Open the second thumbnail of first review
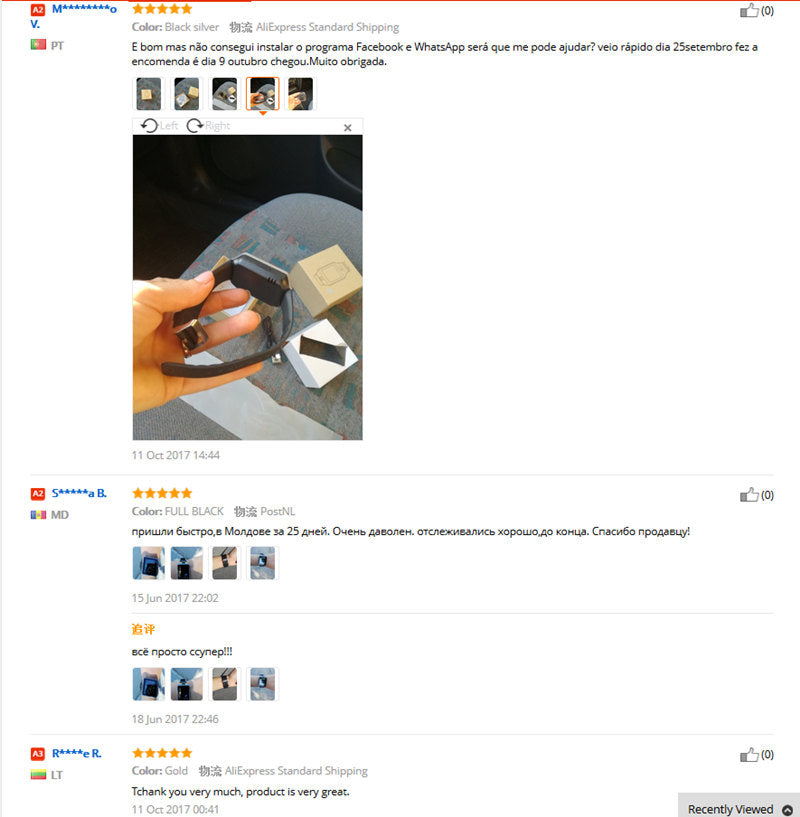The width and height of the screenshot is (800, 817). [x=187, y=94]
